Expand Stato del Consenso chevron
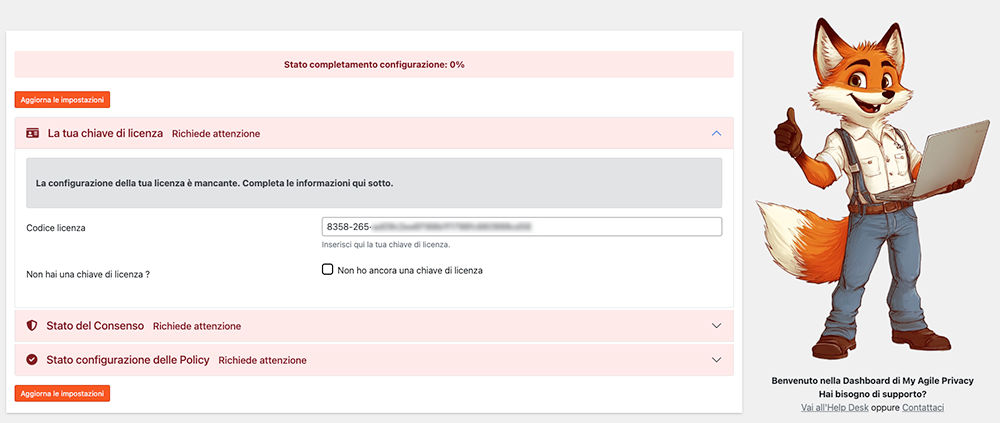 (715, 326)
